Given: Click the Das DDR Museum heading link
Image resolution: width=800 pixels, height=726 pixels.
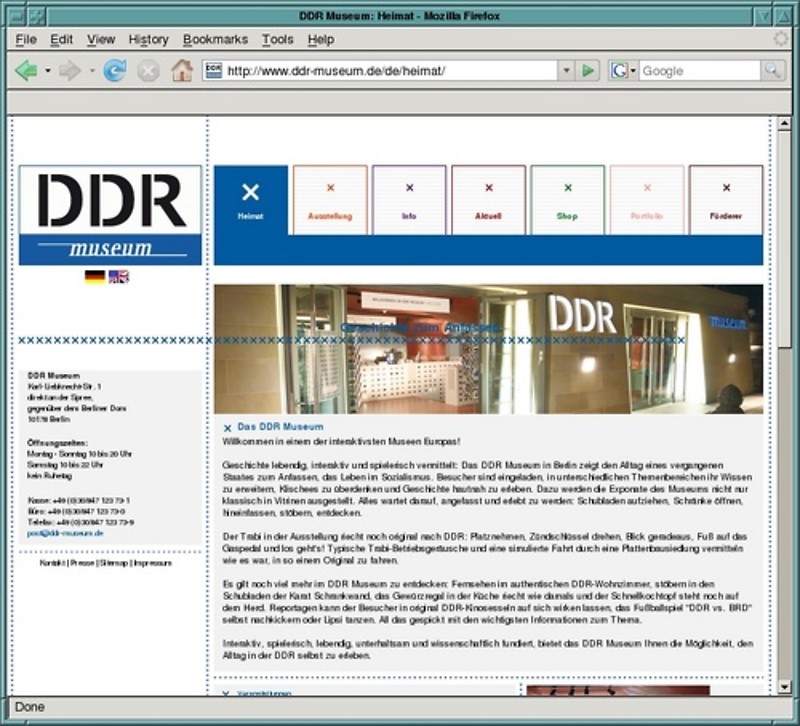Looking at the screenshot, I should [x=280, y=427].
